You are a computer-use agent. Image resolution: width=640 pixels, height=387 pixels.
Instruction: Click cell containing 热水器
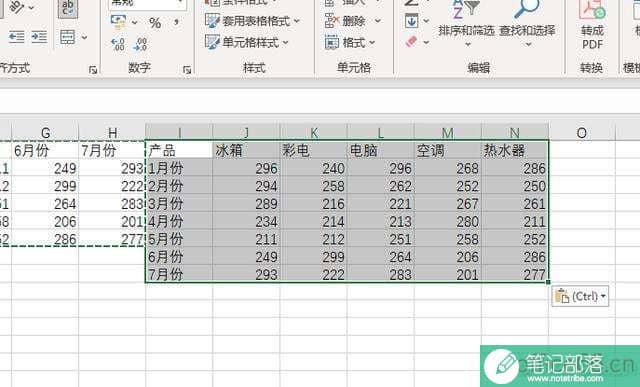pyautogui.click(x=515, y=150)
